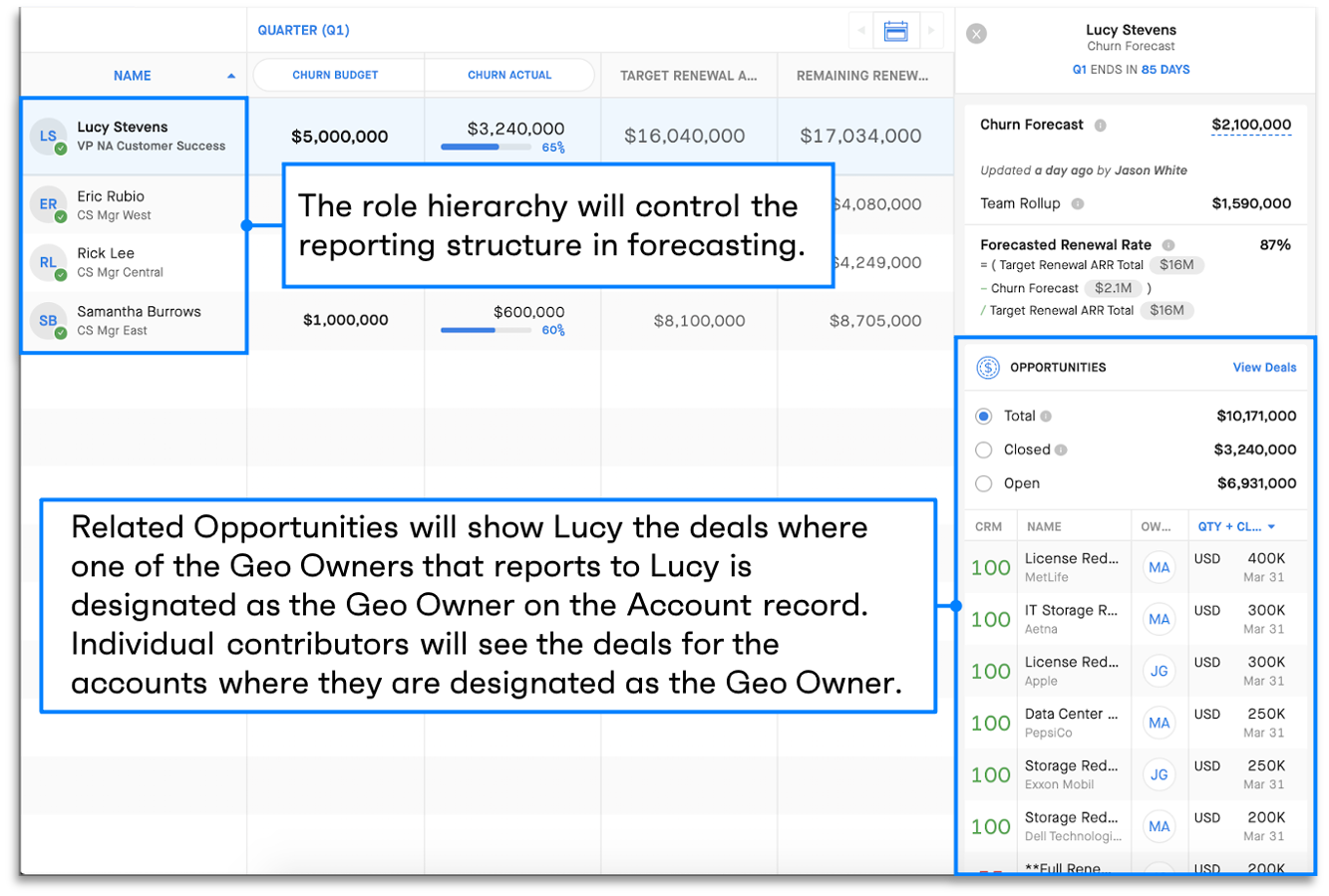Click the $2.1M Churn Forecast chip

[x=1113, y=288]
